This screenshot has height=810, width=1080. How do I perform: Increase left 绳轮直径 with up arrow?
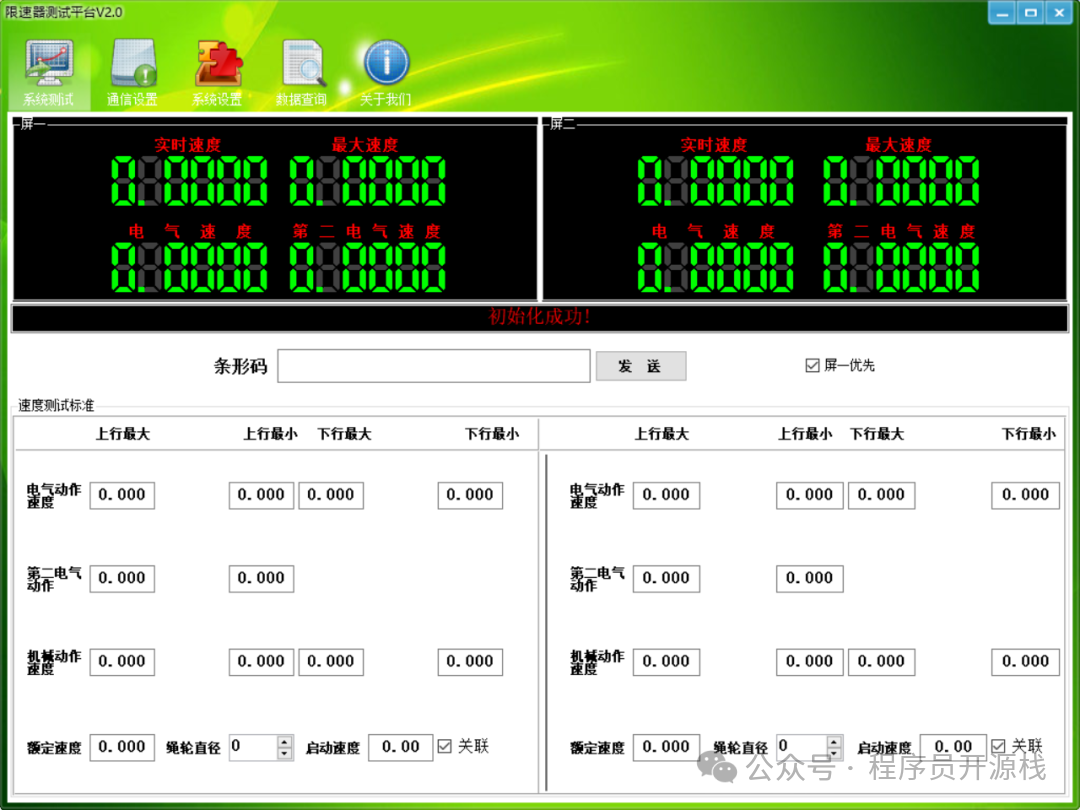pos(285,741)
